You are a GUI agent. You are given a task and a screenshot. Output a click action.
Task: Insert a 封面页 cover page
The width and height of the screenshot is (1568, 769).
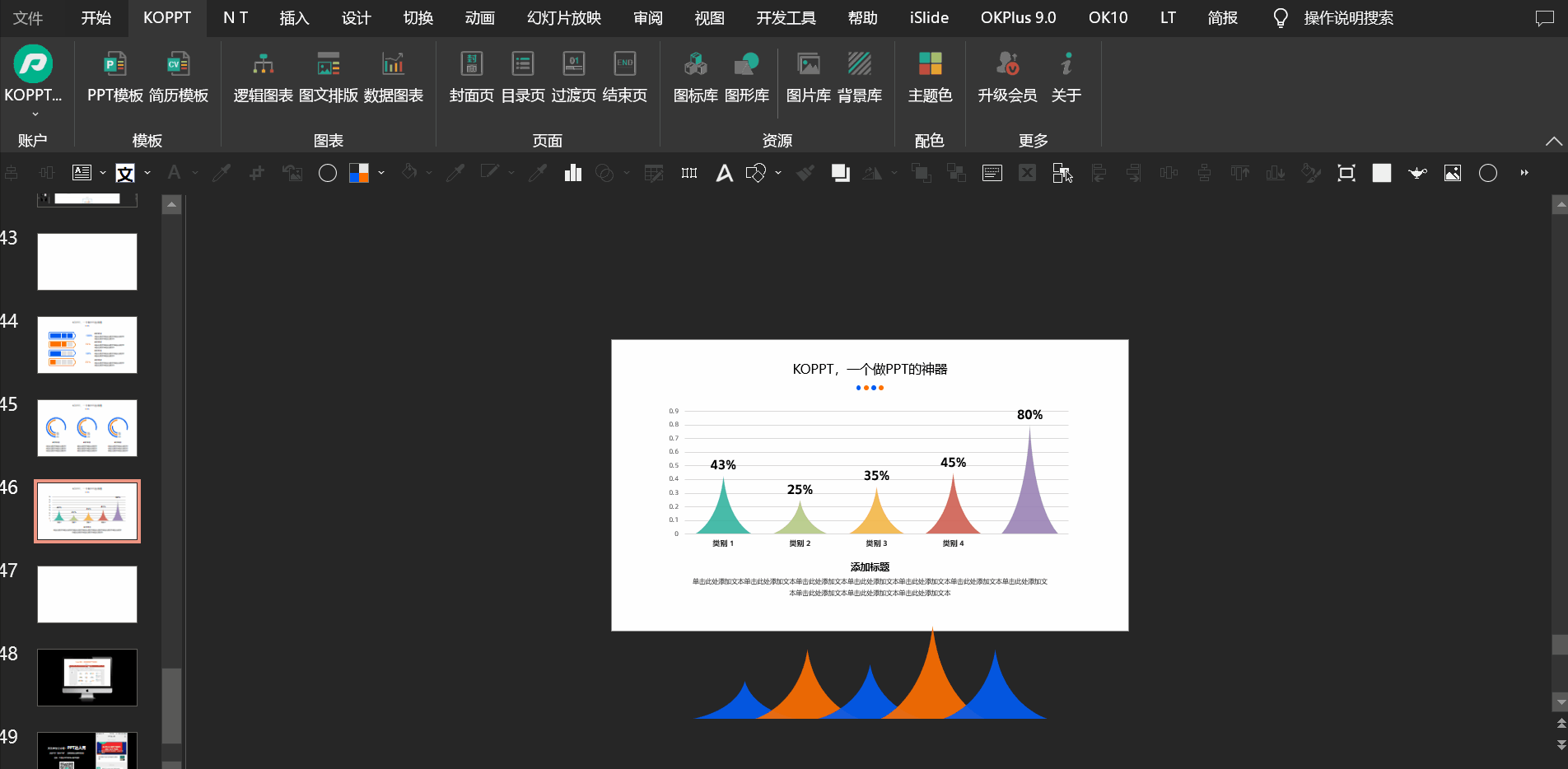click(472, 76)
